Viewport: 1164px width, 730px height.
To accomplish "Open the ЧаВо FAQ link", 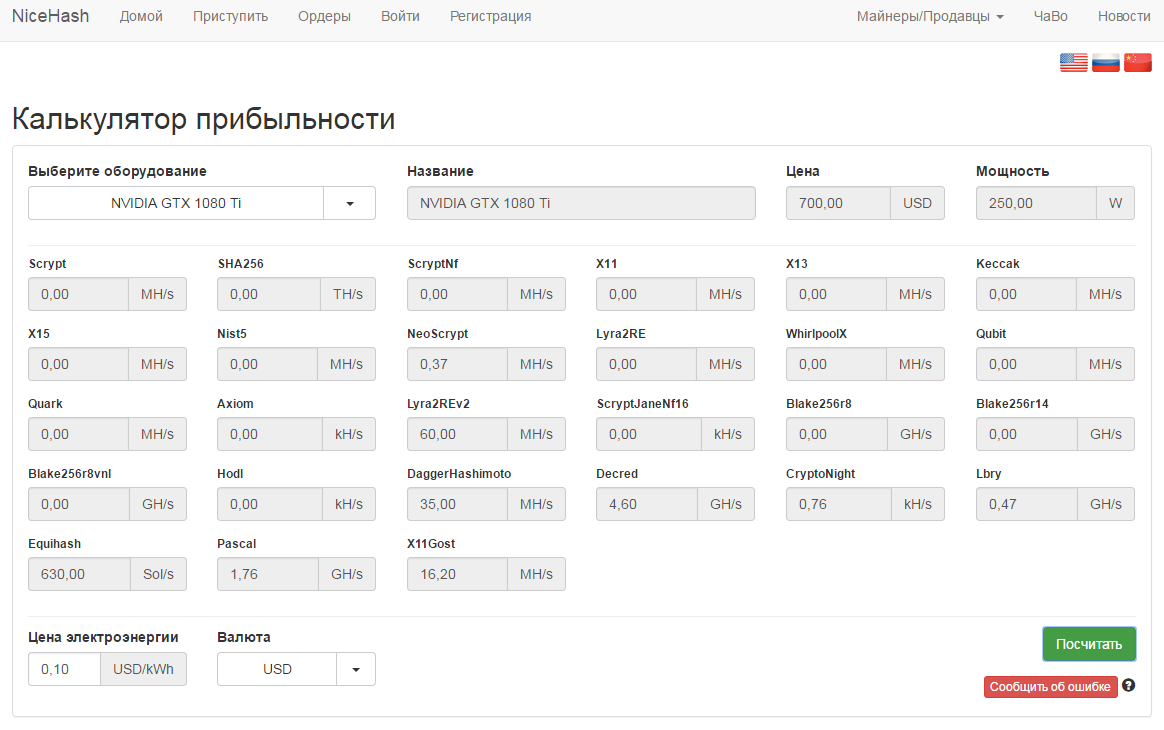I will click(x=1050, y=16).
